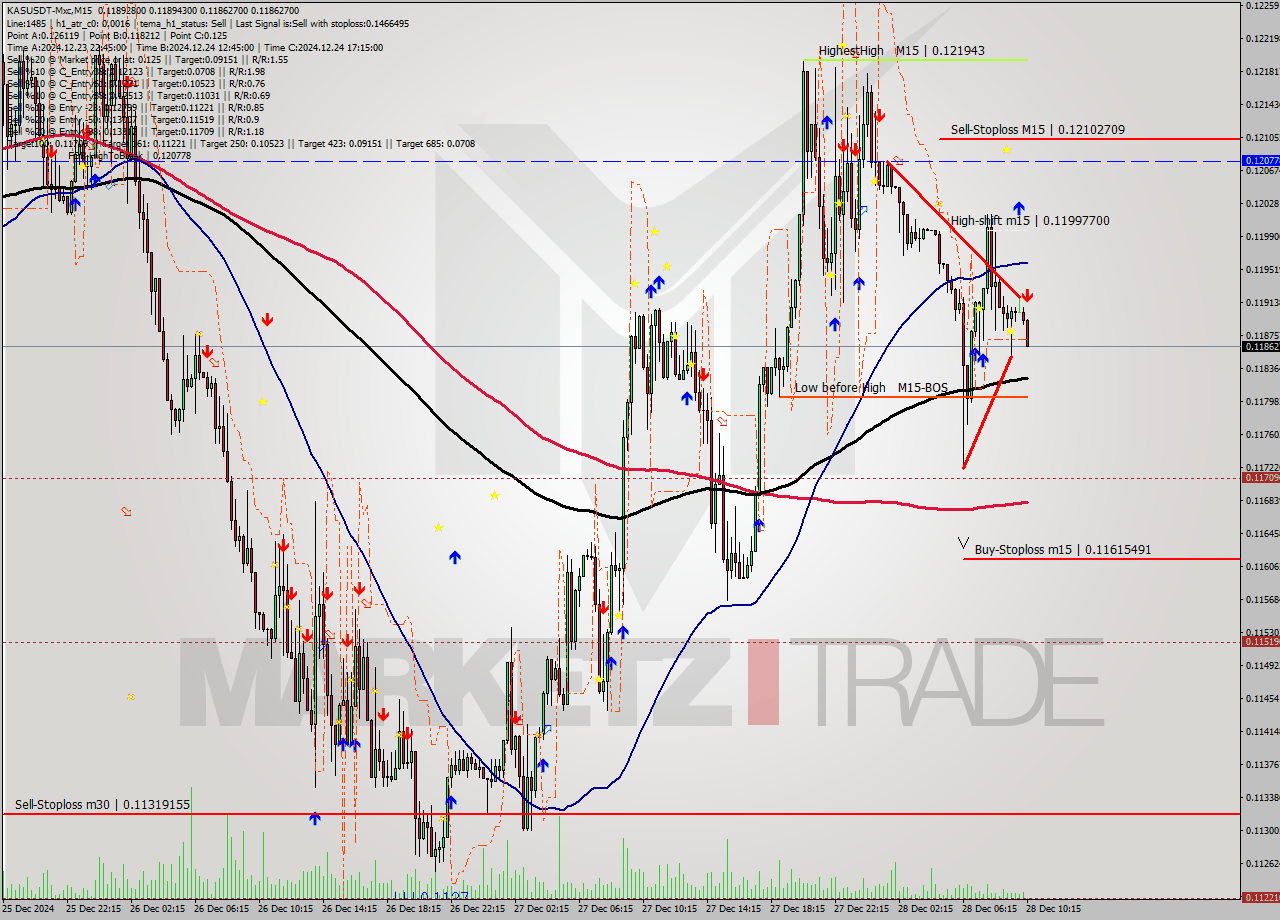Click the Sell-Stoploss M15 | 0.12102709 label

1038,129
